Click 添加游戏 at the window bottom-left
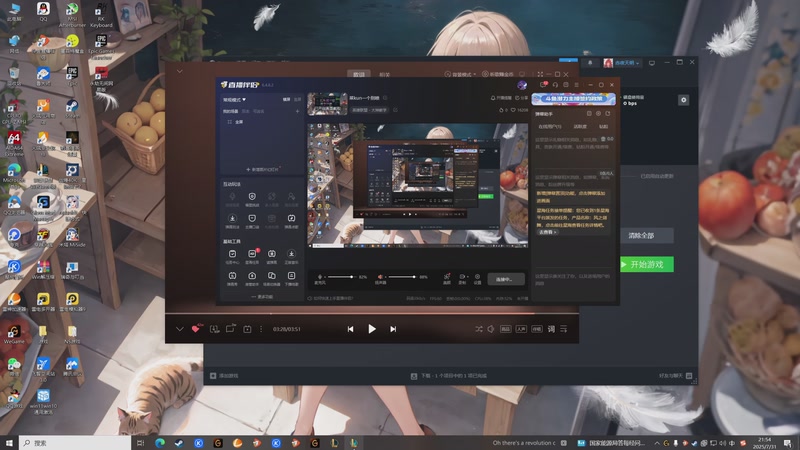This screenshot has height=450, width=800. pos(224,376)
